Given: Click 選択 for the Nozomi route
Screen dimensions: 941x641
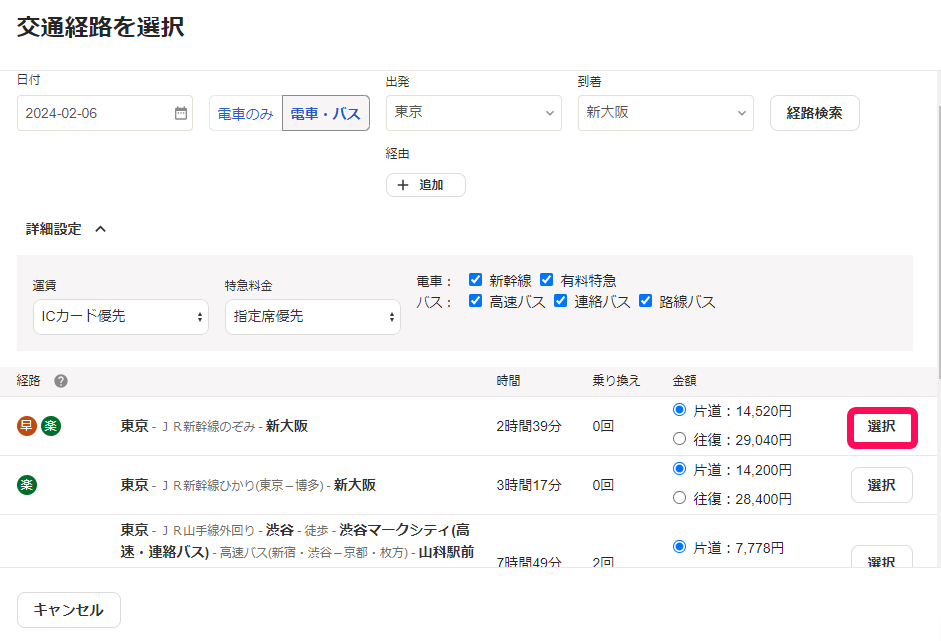Looking at the screenshot, I should (x=882, y=427).
